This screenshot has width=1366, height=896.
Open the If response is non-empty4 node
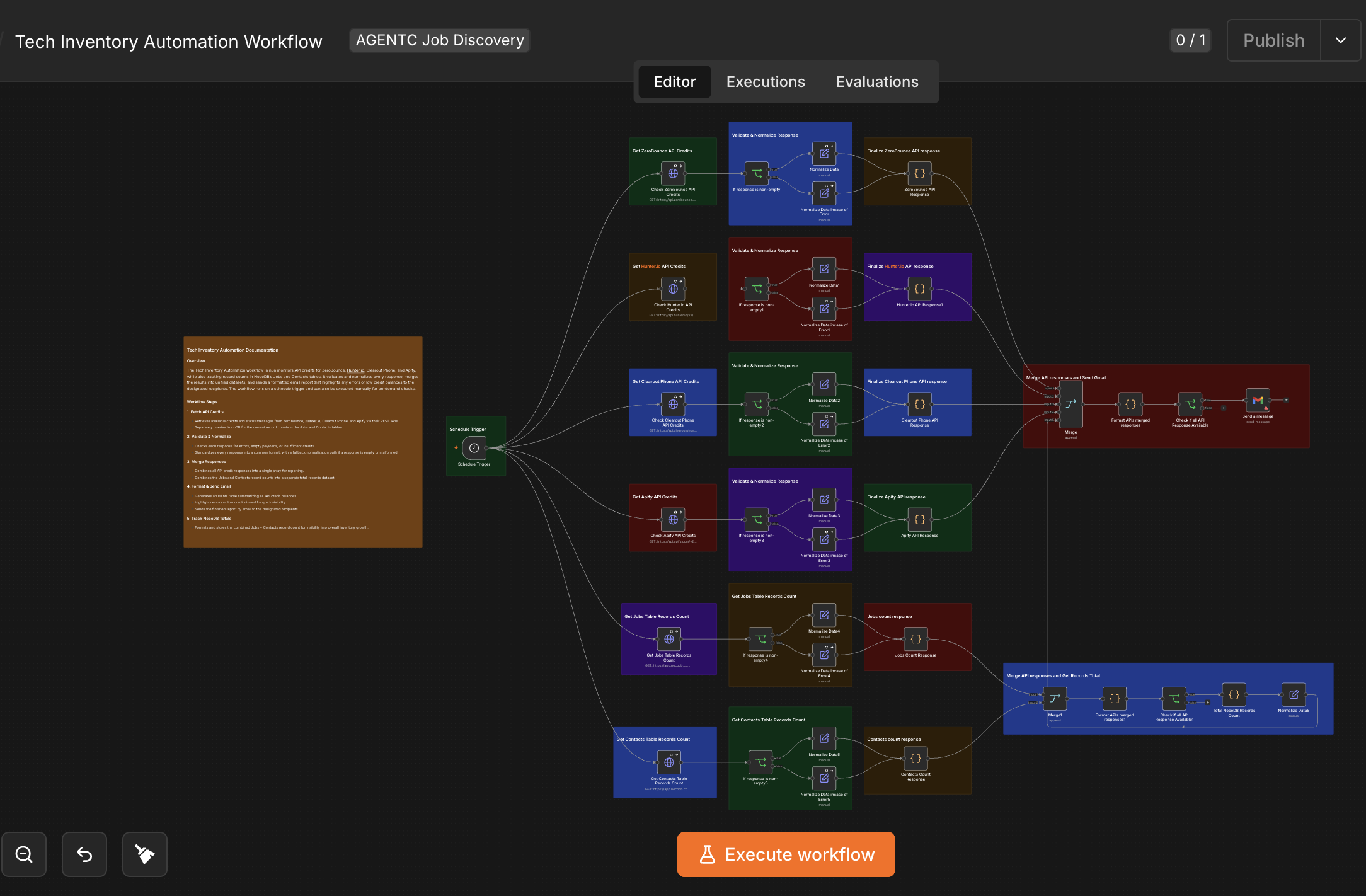pyautogui.click(x=760, y=639)
